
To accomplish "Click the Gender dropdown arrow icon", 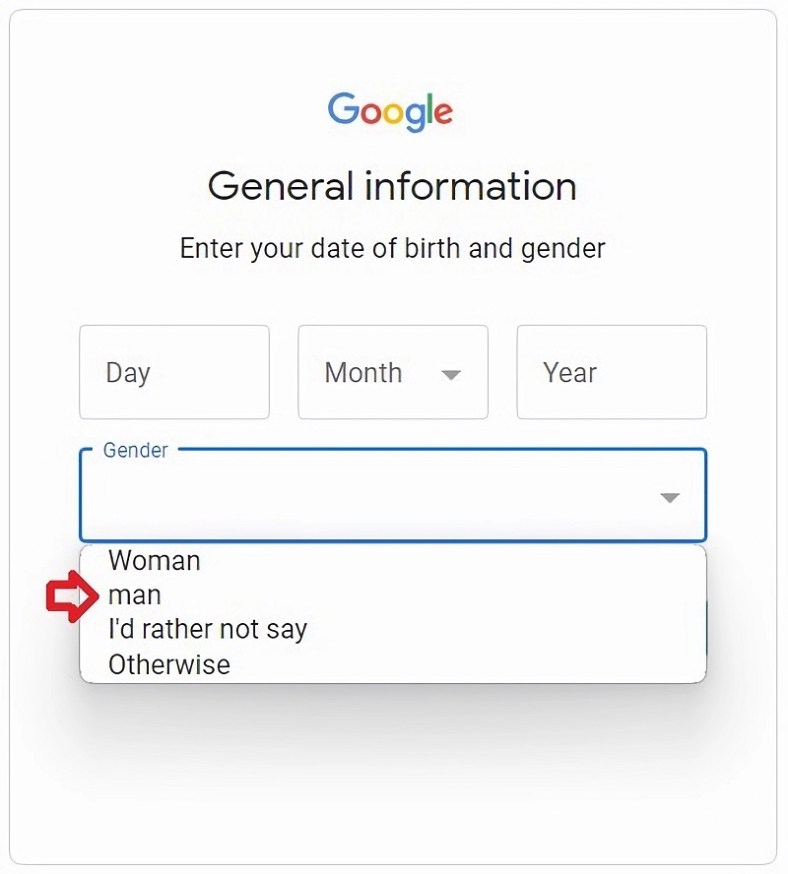I will click(x=669, y=497).
